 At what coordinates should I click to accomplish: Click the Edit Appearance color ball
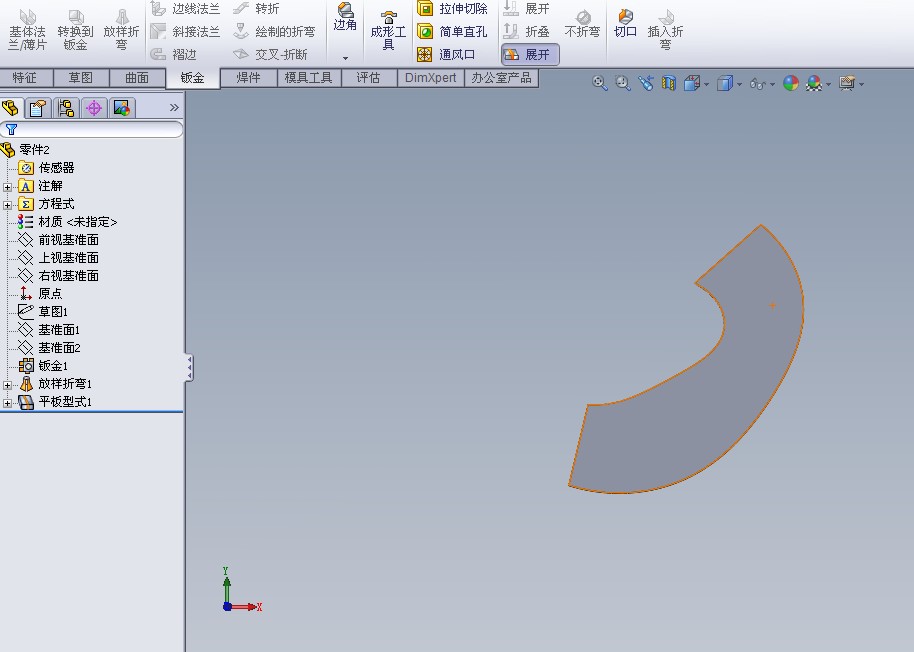coord(791,83)
